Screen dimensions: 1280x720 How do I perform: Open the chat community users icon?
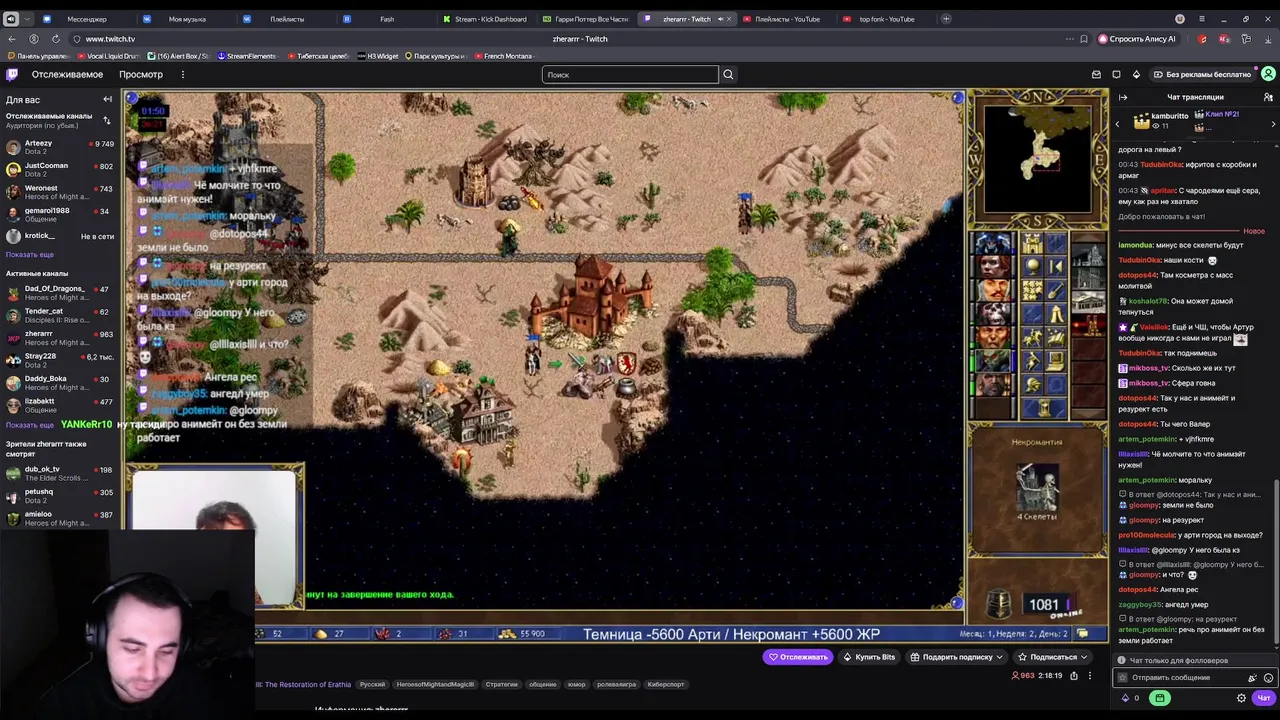(x=1268, y=97)
